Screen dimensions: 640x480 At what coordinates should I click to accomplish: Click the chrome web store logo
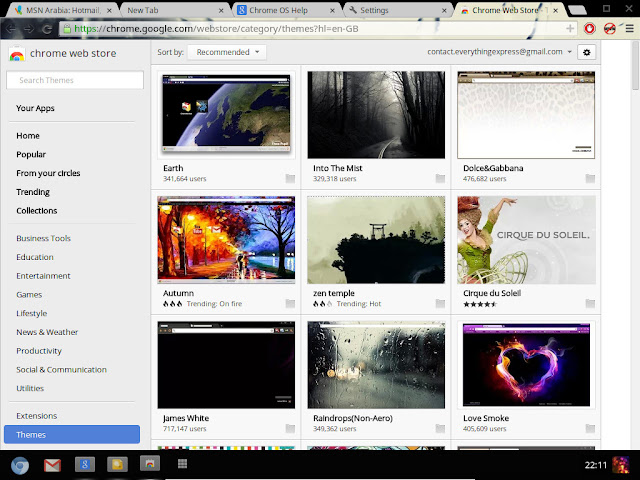[x=62, y=53]
